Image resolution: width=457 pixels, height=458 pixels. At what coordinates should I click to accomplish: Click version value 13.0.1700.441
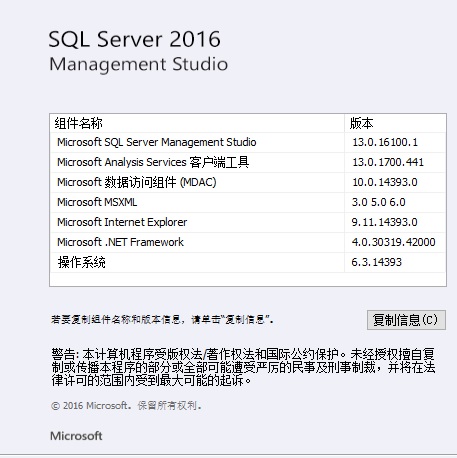point(388,162)
